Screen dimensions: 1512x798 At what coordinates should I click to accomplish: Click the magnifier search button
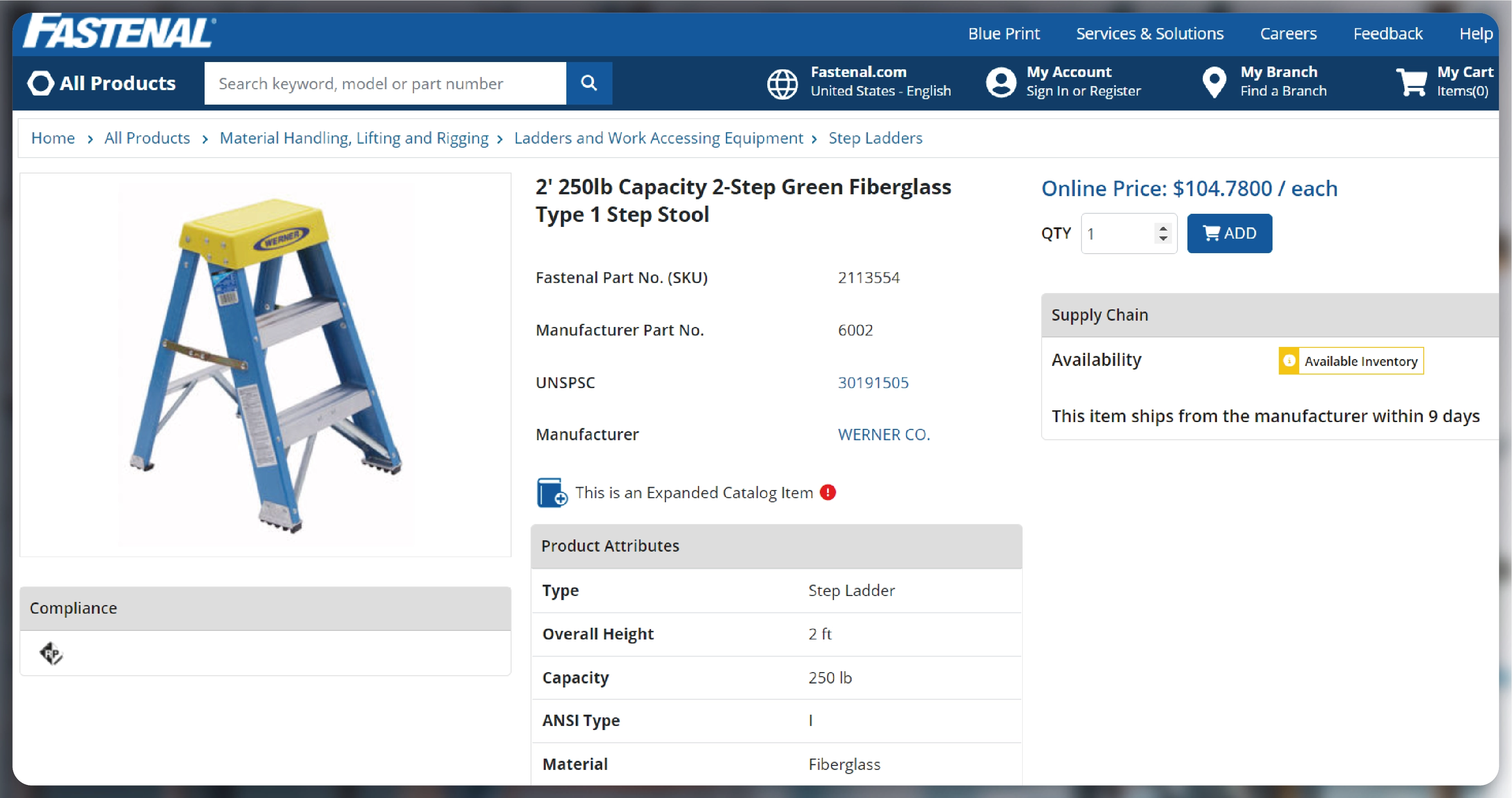pyautogui.click(x=589, y=83)
